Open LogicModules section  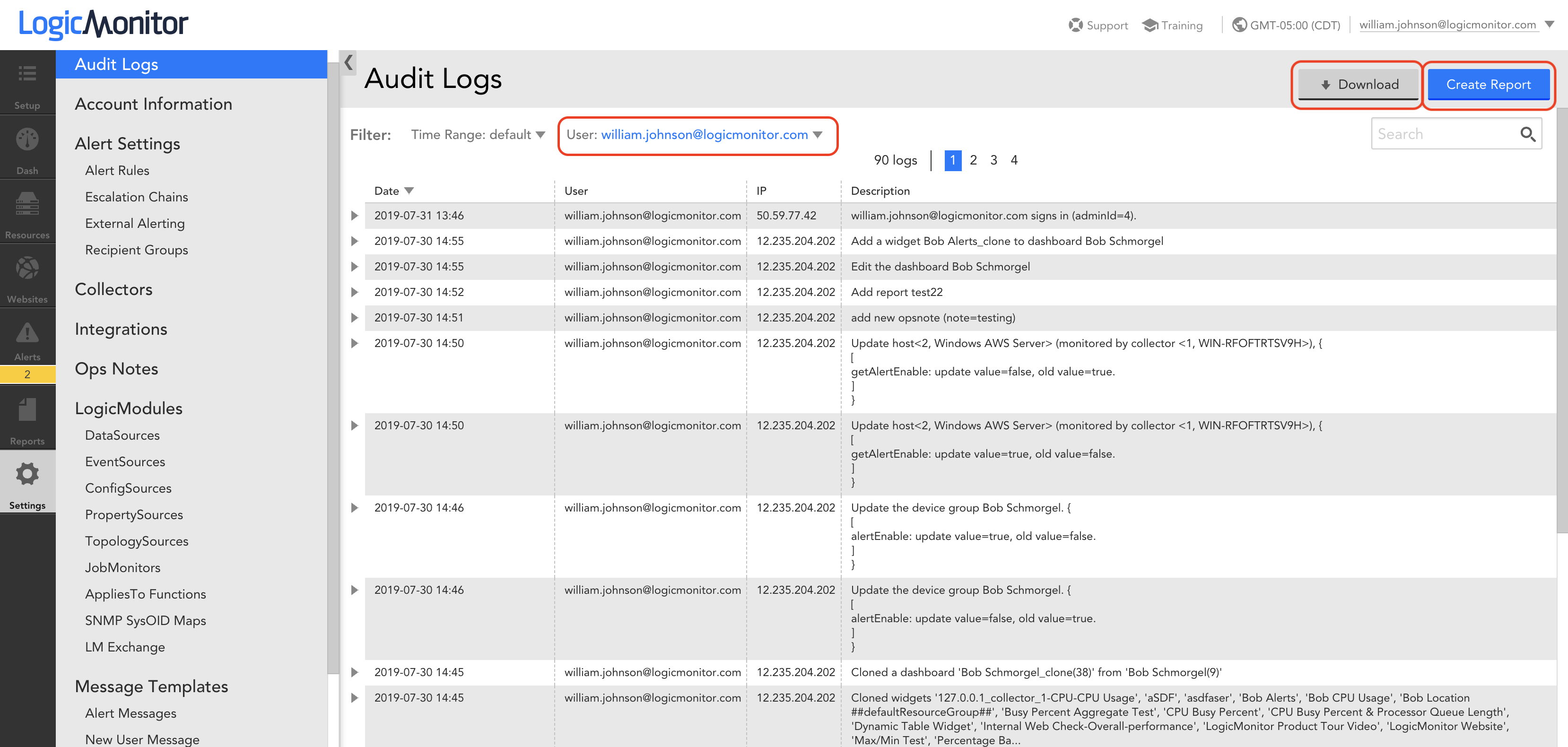click(129, 408)
